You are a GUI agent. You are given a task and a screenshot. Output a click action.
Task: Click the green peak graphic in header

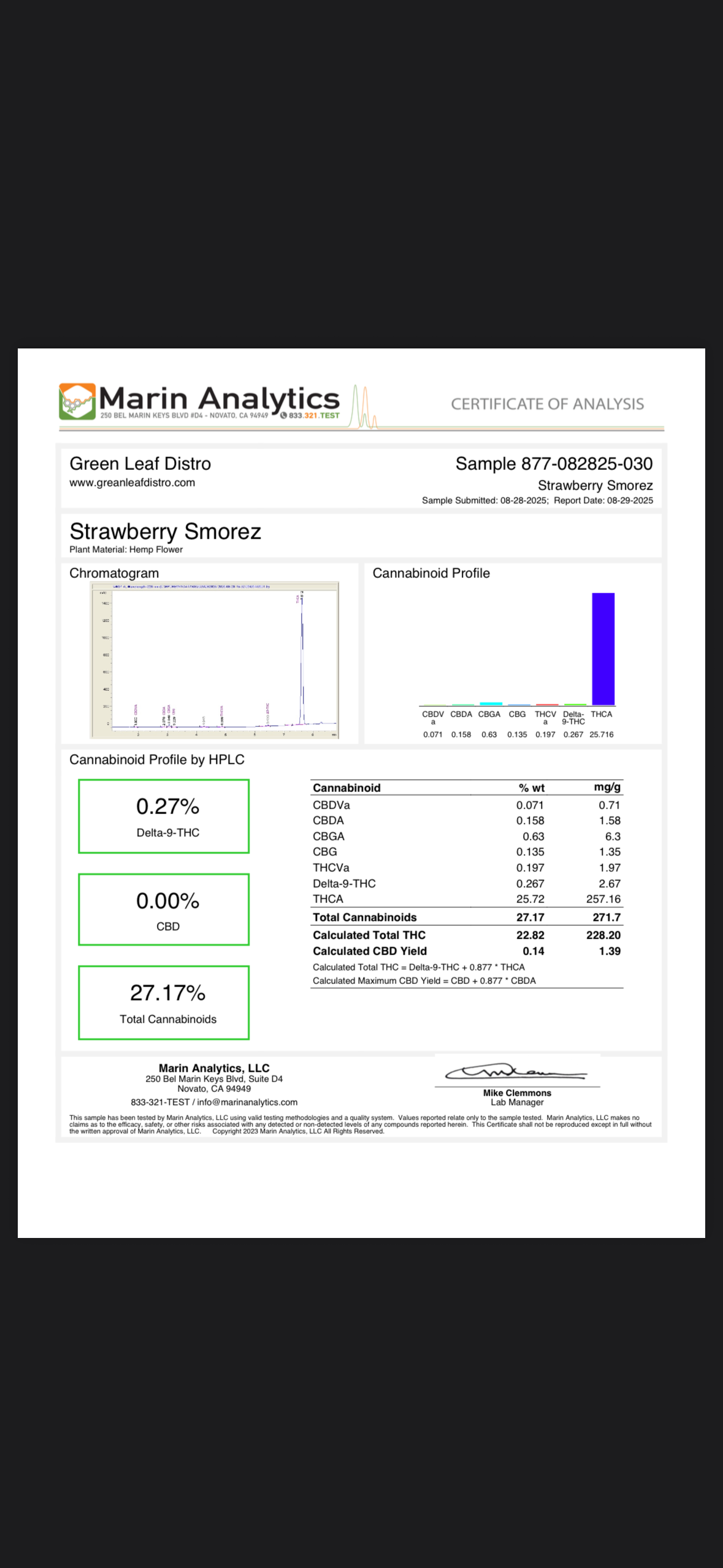[364, 406]
